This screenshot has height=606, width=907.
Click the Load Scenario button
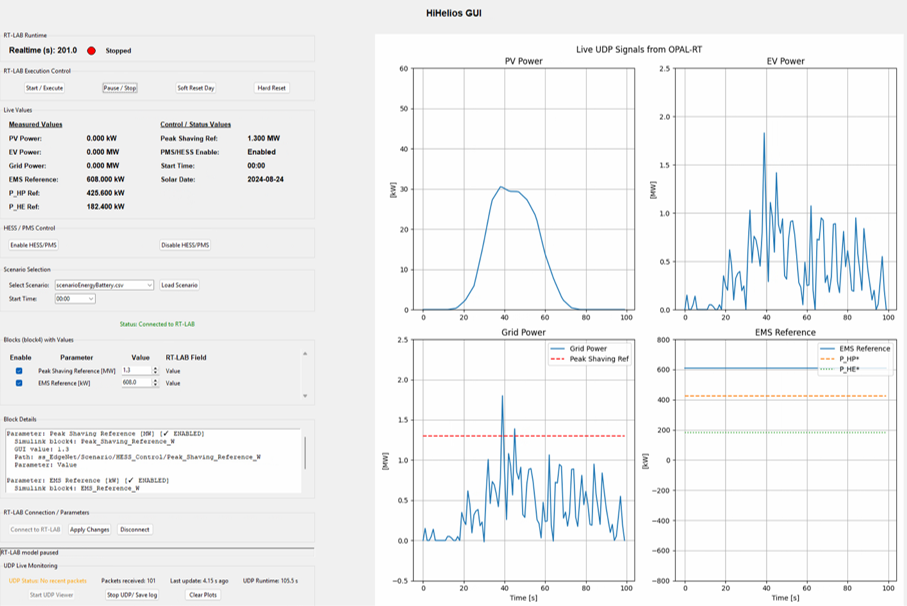179,285
